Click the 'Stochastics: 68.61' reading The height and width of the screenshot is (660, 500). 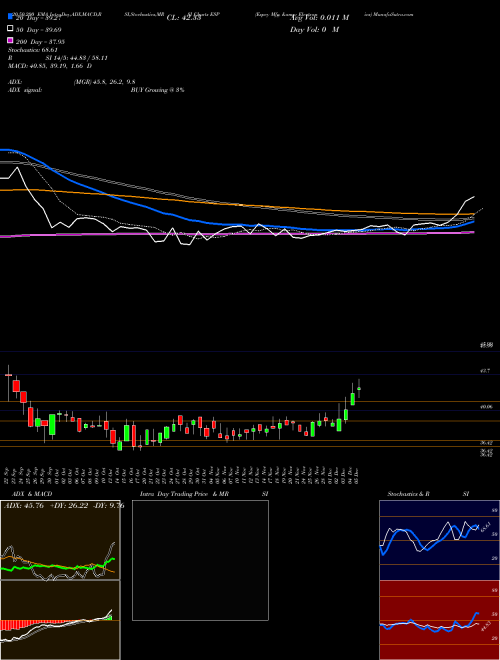tap(35, 50)
